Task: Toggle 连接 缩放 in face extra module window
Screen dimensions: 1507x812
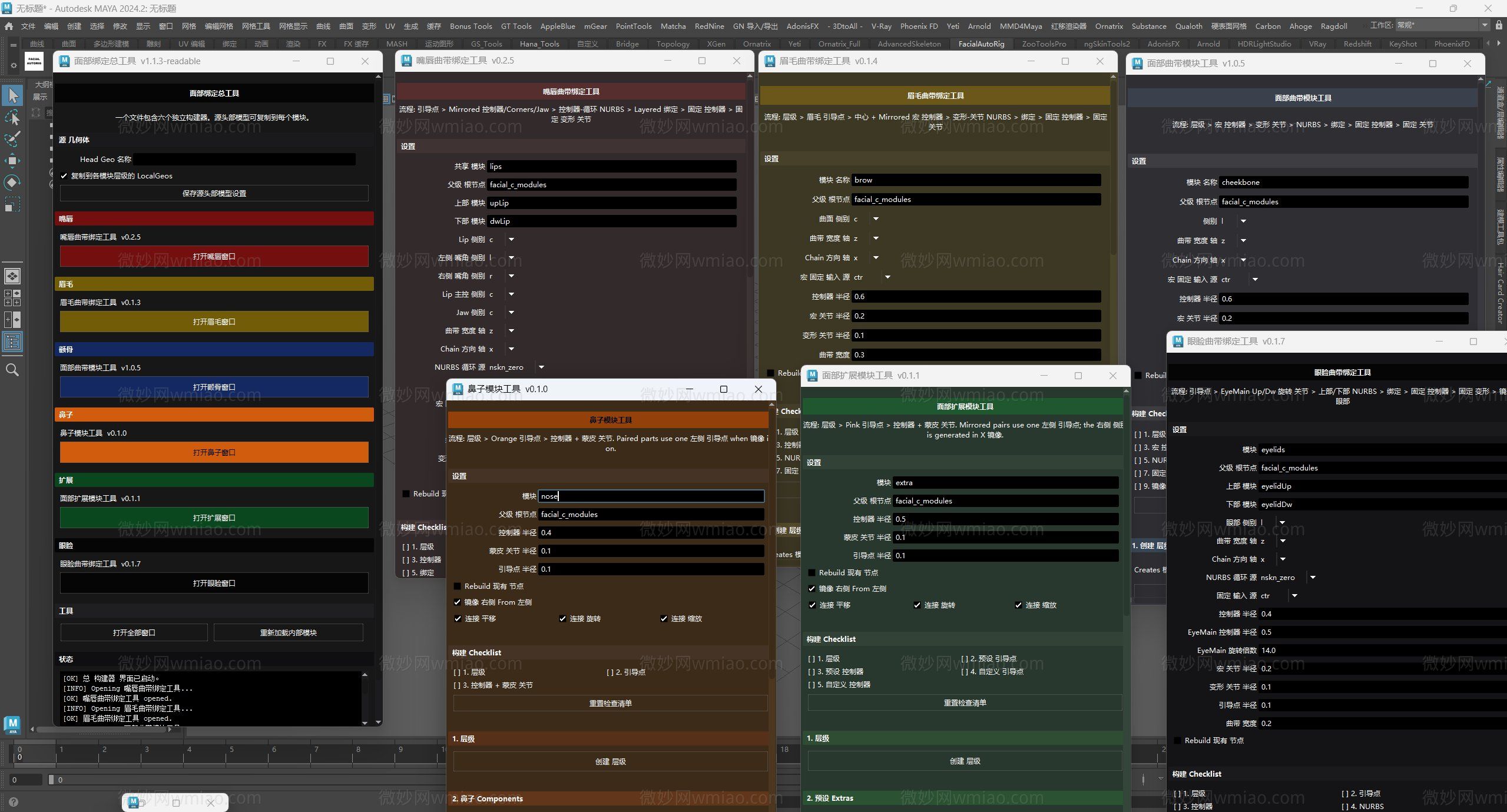Action: [x=1018, y=605]
